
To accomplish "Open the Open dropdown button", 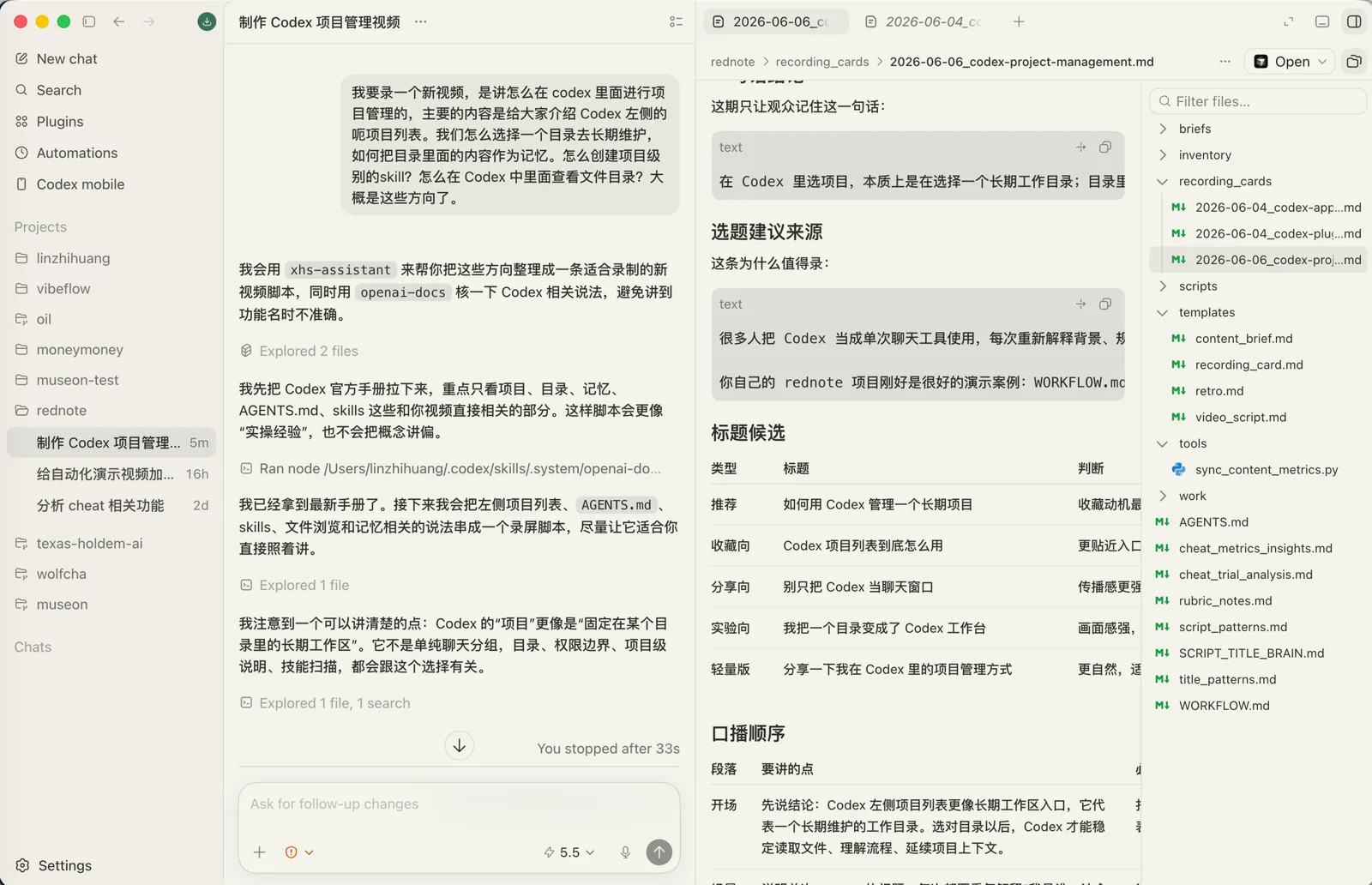I will click(x=1290, y=62).
